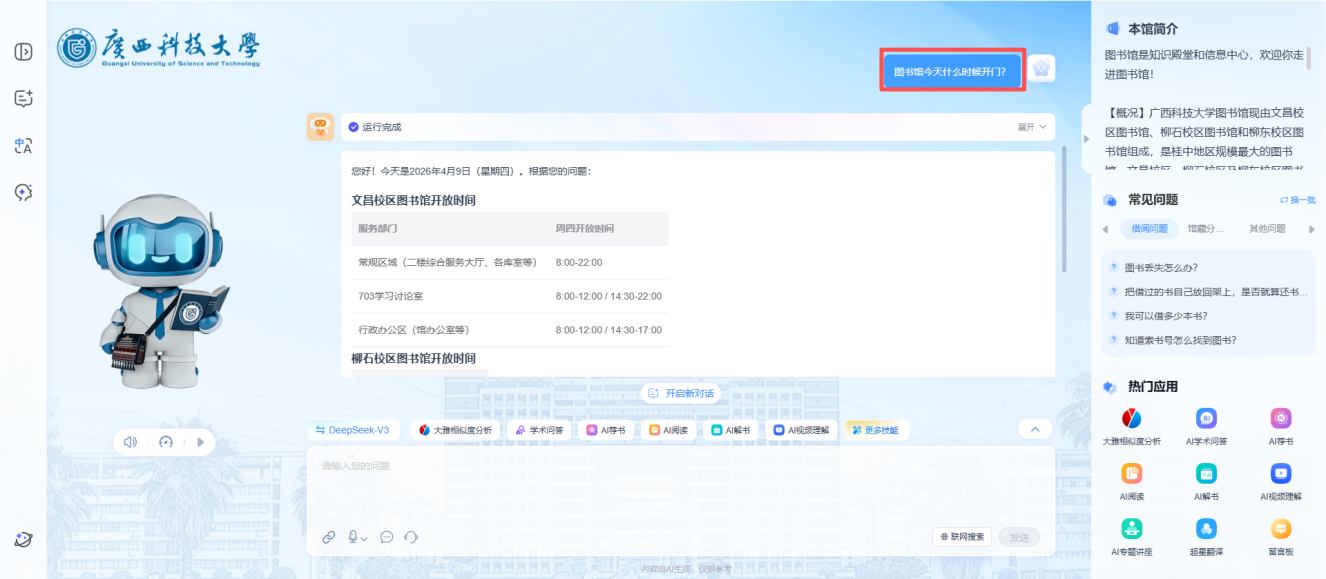Screen dimensions: 1326x579
Task: Click the headset customer service icon
Action: pyautogui.click(x=411, y=537)
